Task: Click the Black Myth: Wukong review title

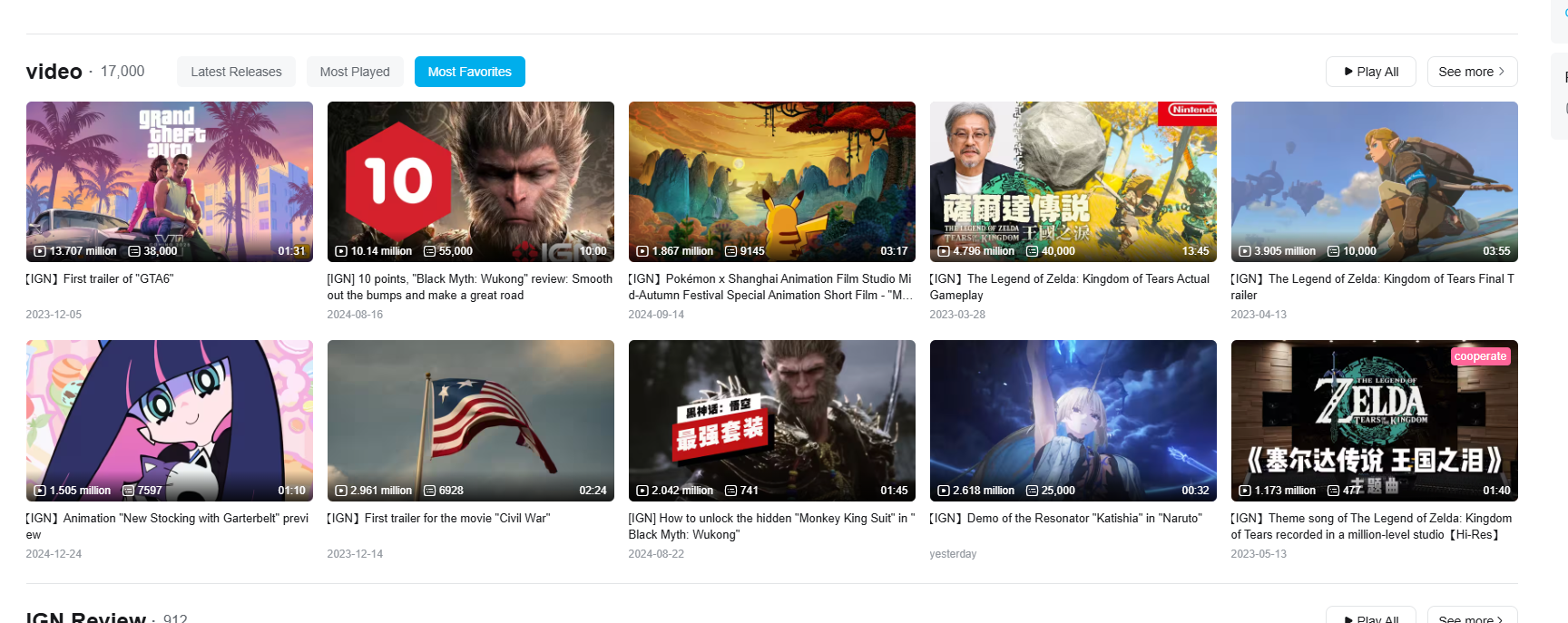Action: click(470, 287)
